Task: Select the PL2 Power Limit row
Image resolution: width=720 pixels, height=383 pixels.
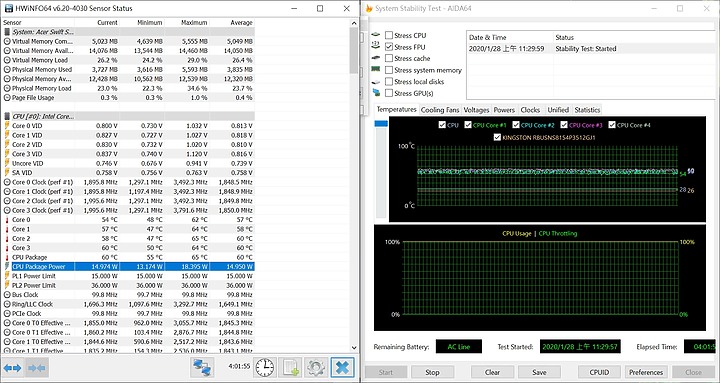Action: pyautogui.click(x=128, y=285)
